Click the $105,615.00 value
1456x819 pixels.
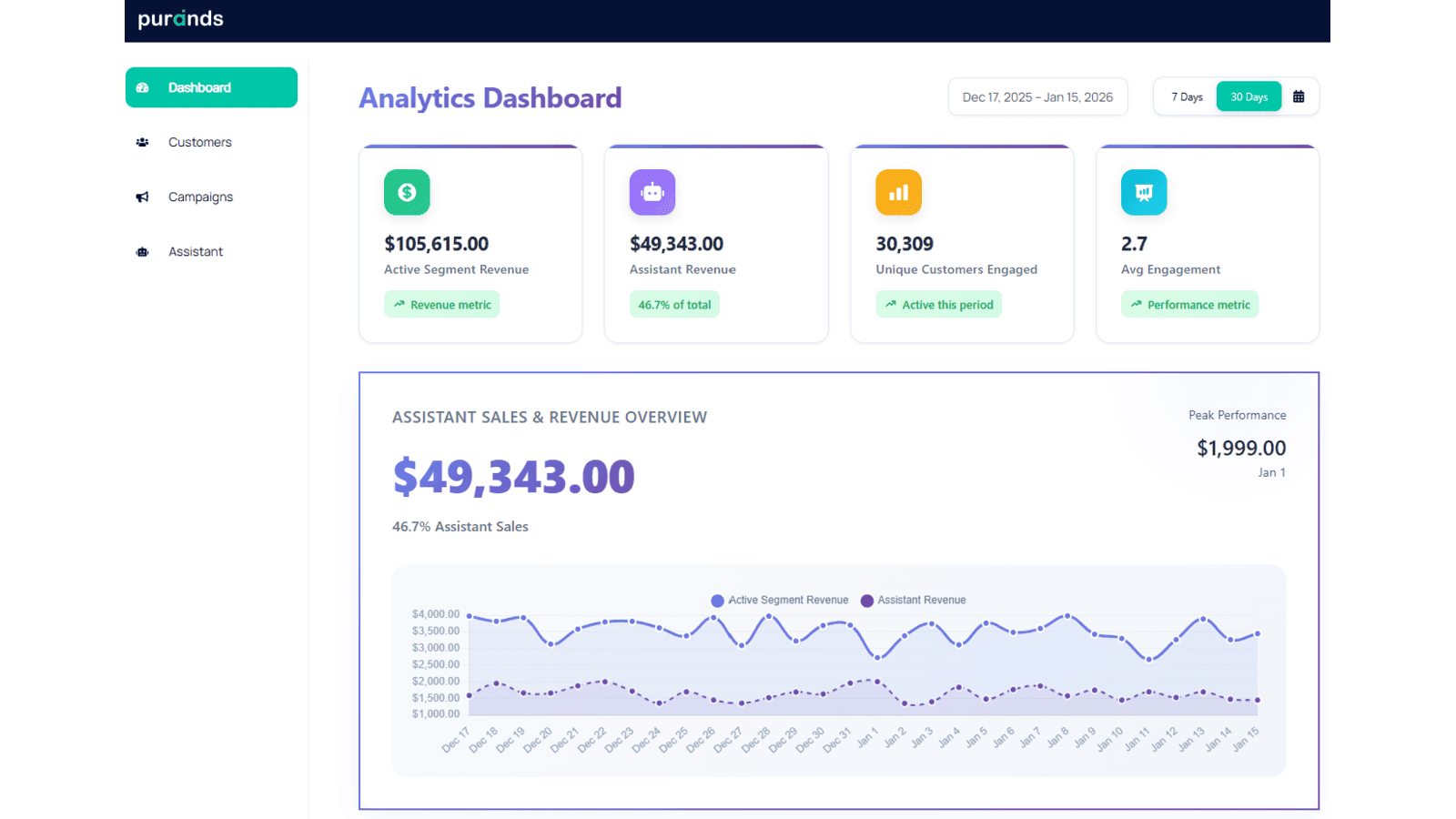pyautogui.click(x=436, y=244)
